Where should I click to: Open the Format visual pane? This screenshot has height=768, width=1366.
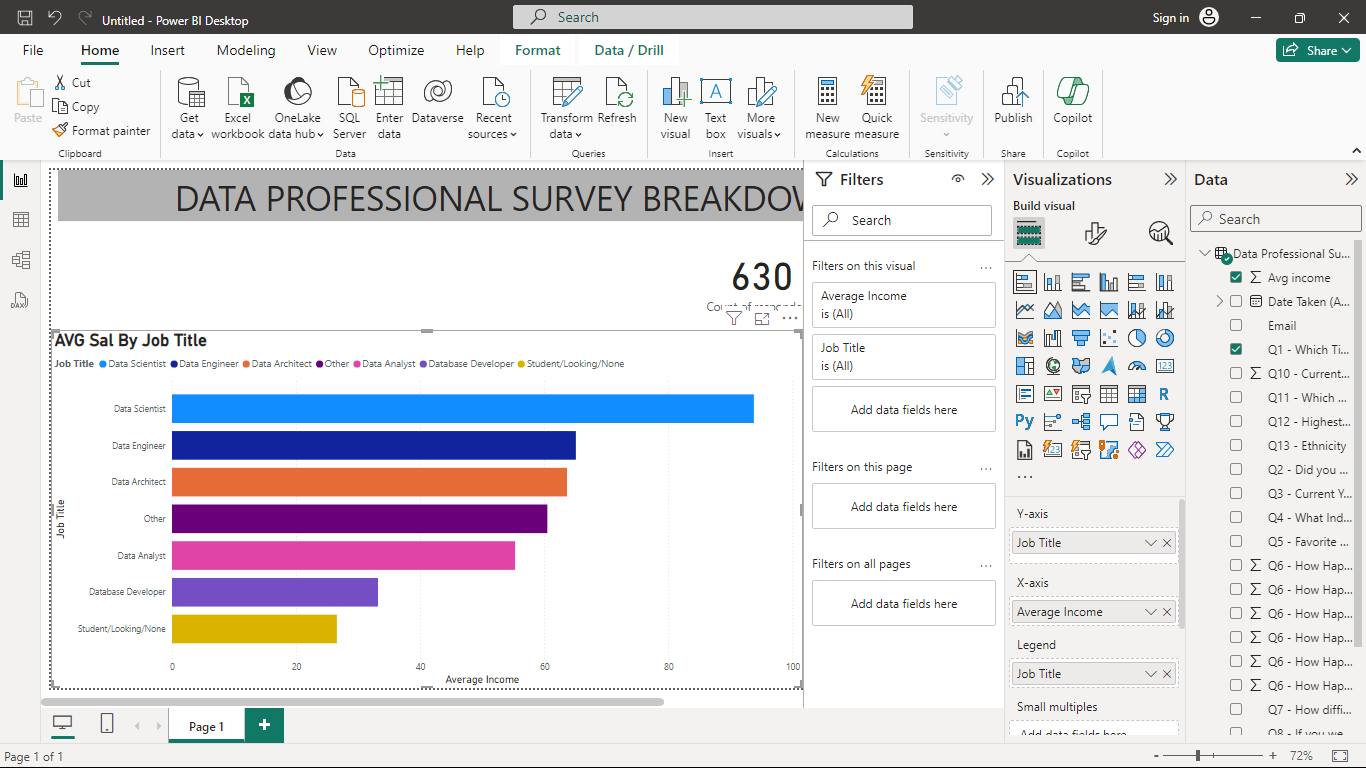click(x=1095, y=234)
